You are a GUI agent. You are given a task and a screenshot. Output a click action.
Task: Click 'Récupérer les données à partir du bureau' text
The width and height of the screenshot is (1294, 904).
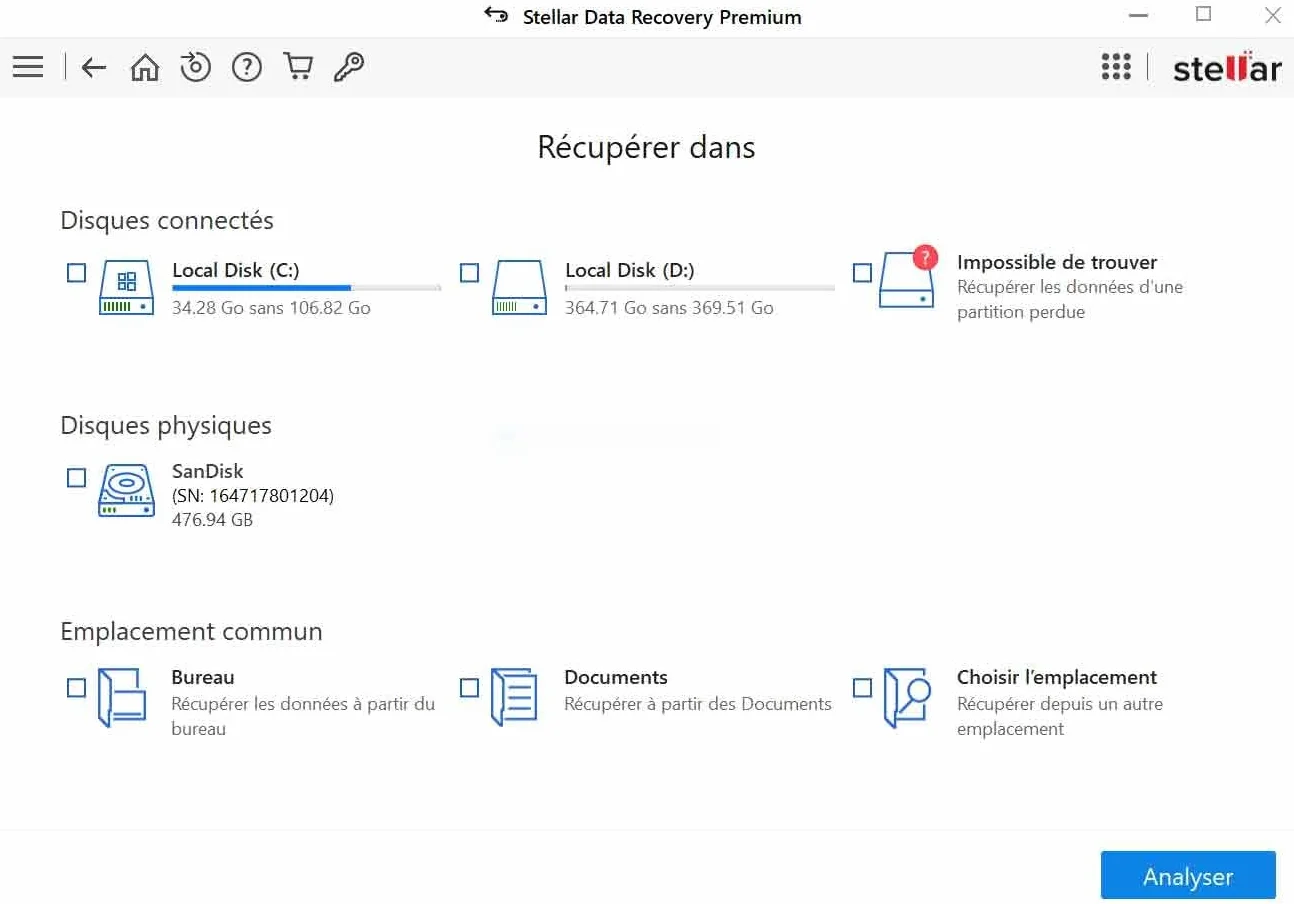click(303, 716)
